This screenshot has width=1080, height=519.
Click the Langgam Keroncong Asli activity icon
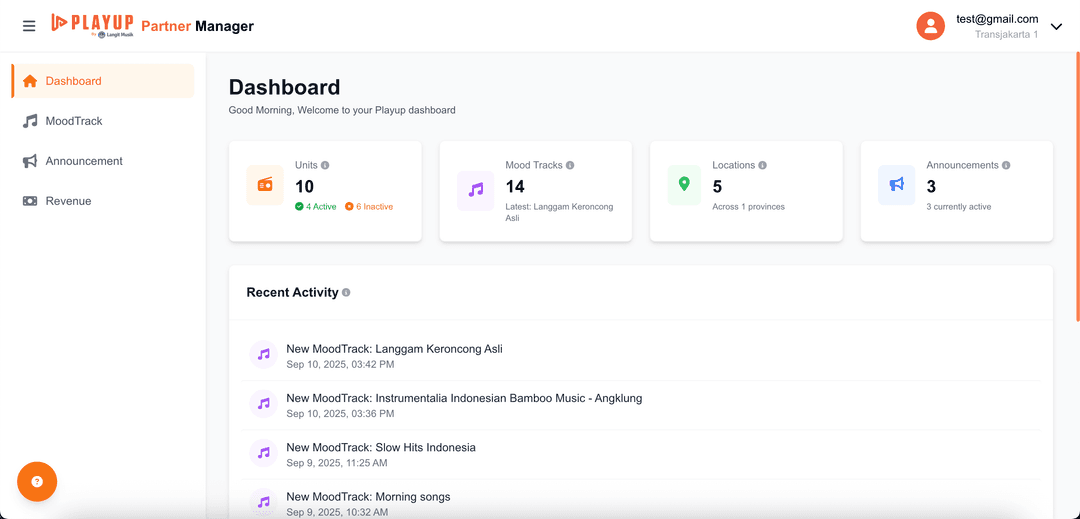pos(263,355)
